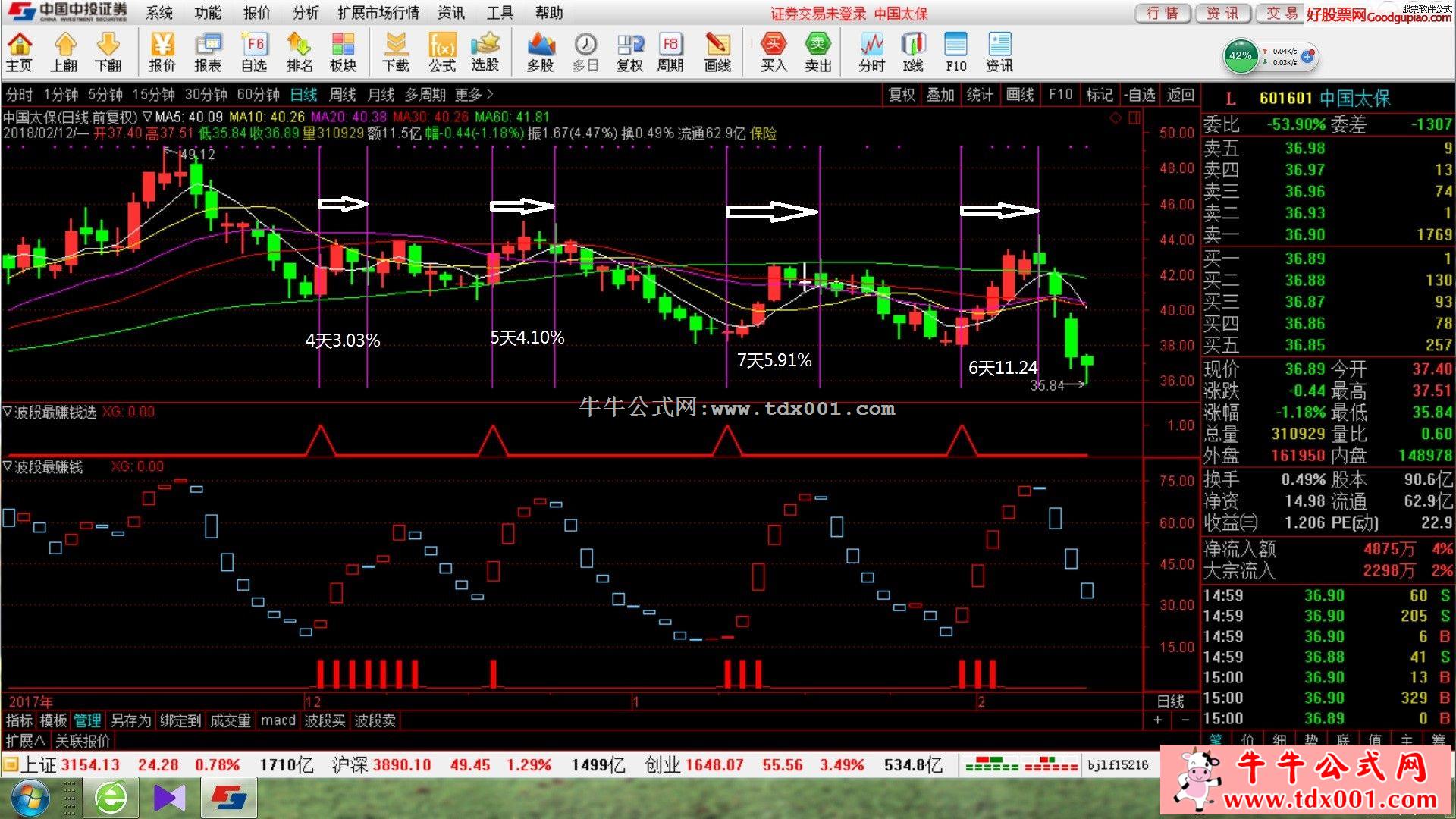The width and height of the screenshot is (1456, 819).
Task: Click the 下载 download icon
Action: click(x=395, y=52)
